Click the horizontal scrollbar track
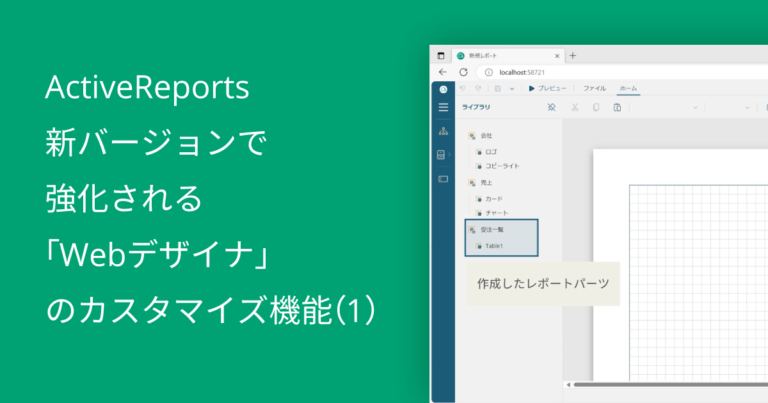The image size is (768, 403). [x=671, y=385]
